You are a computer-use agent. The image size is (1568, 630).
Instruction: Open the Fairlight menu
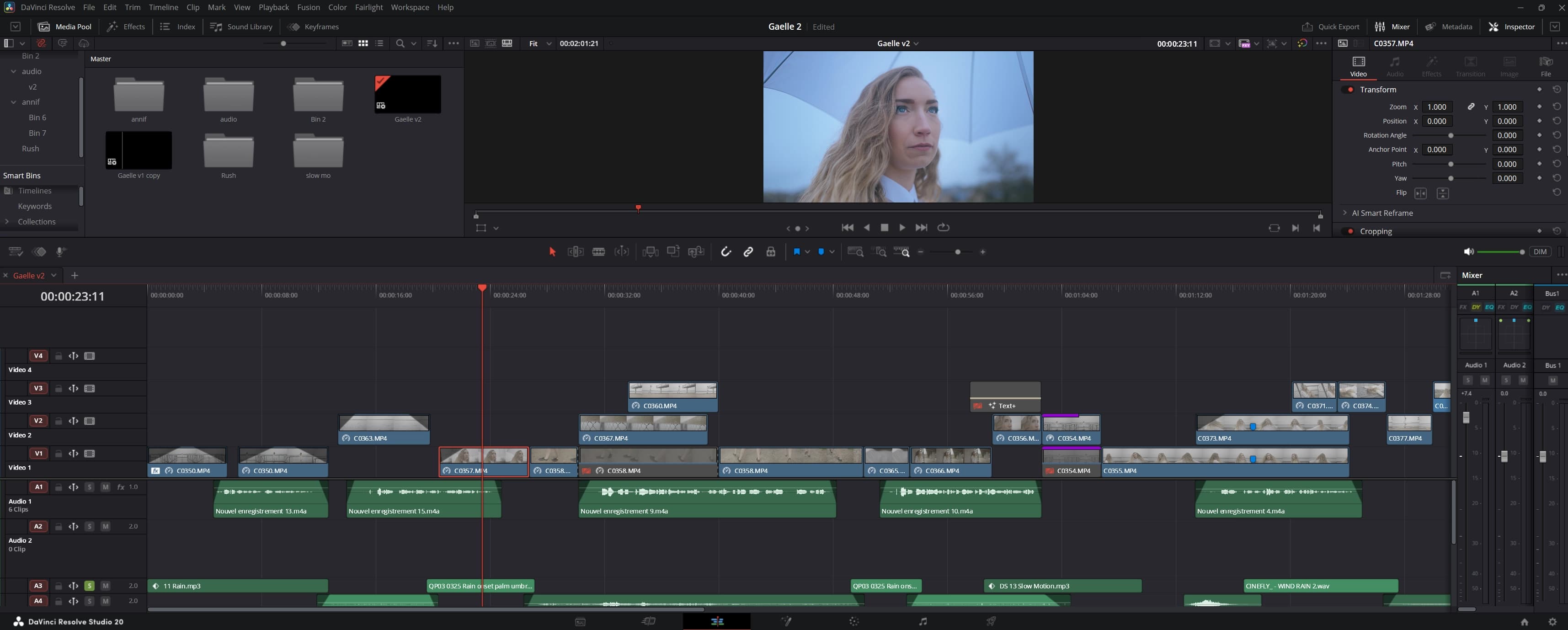[x=368, y=7]
